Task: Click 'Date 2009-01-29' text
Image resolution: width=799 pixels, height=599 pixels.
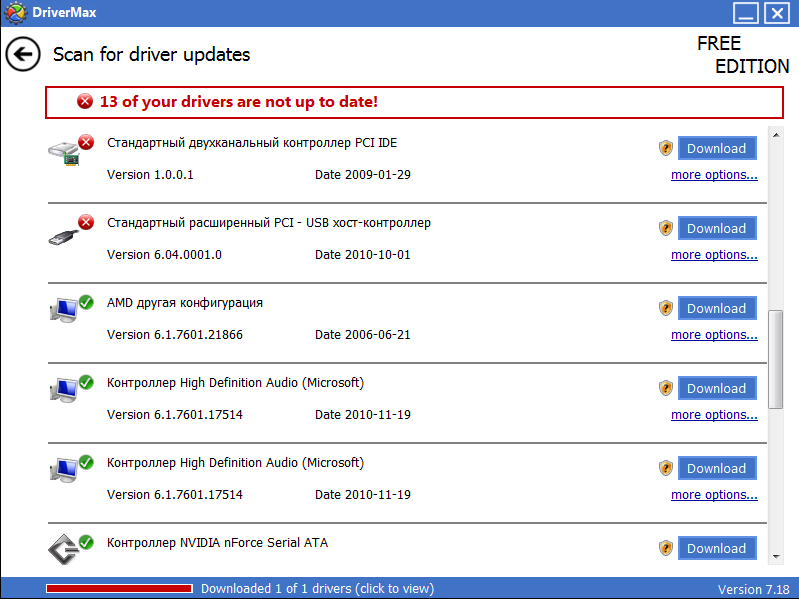Action: click(x=363, y=175)
